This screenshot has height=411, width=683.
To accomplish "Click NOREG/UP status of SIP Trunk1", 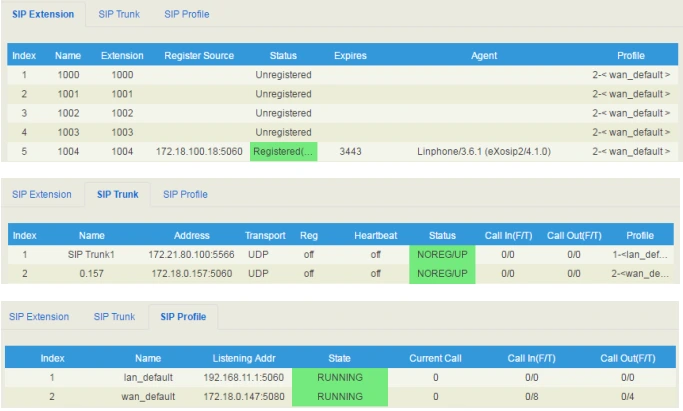I will 442,254.
